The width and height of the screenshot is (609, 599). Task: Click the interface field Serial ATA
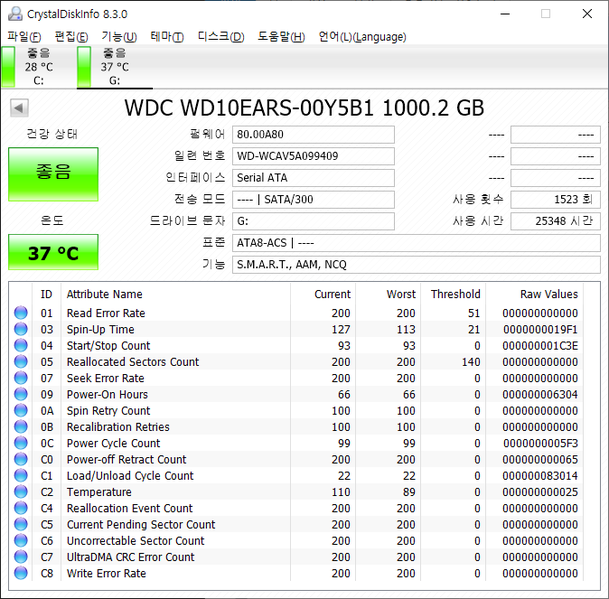point(313,178)
